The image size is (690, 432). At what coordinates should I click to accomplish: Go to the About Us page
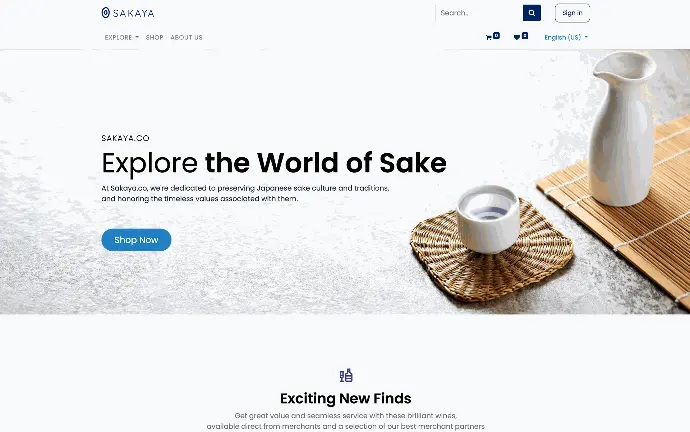[187, 37]
